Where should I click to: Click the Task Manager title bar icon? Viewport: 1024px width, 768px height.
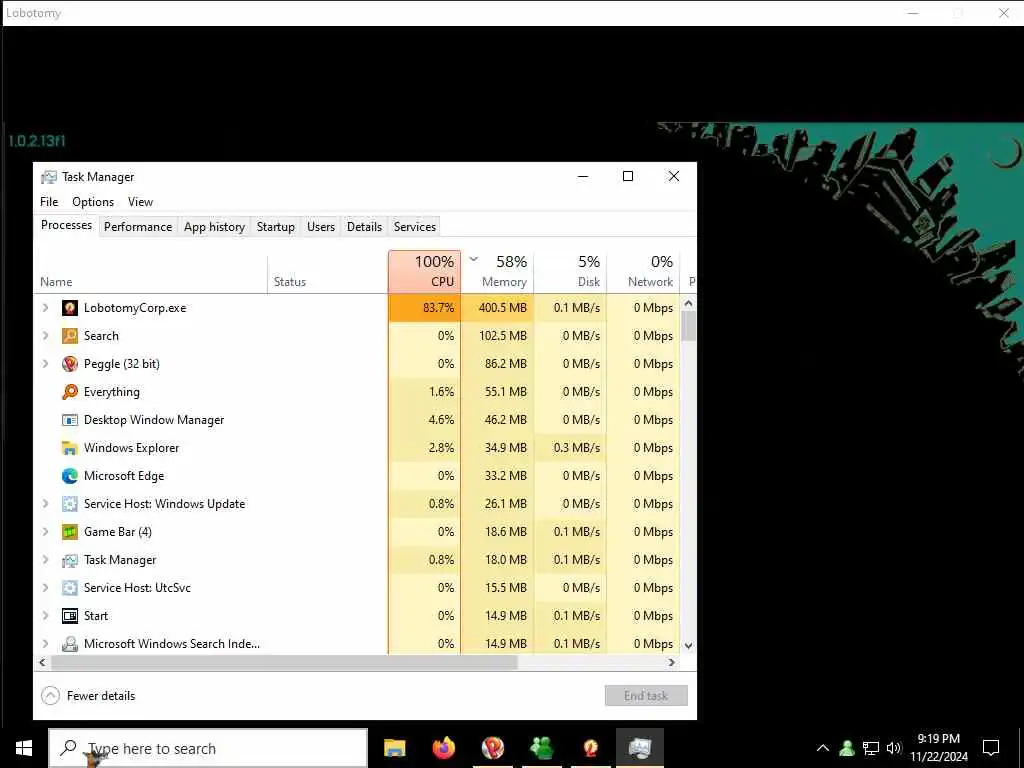pyautogui.click(x=49, y=177)
